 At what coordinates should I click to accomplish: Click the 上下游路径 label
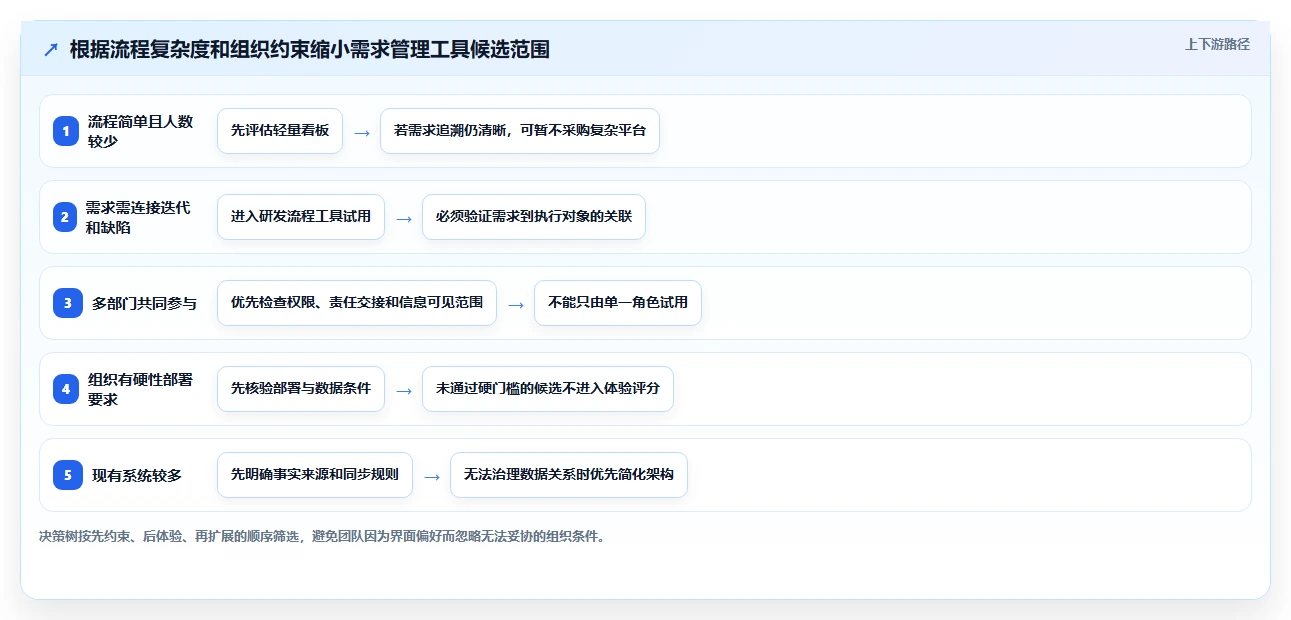click(1217, 44)
